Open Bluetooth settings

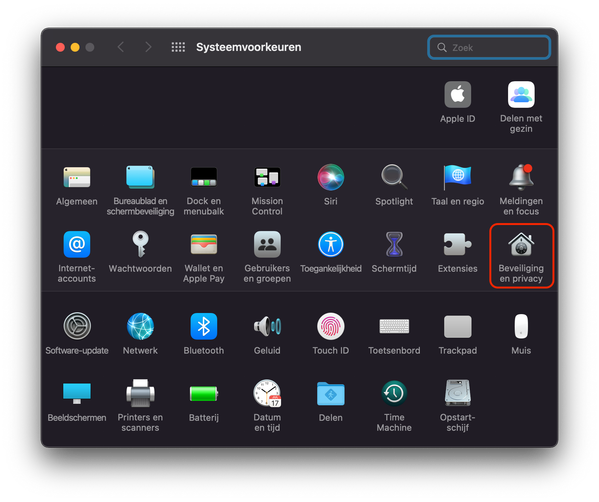click(204, 326)
